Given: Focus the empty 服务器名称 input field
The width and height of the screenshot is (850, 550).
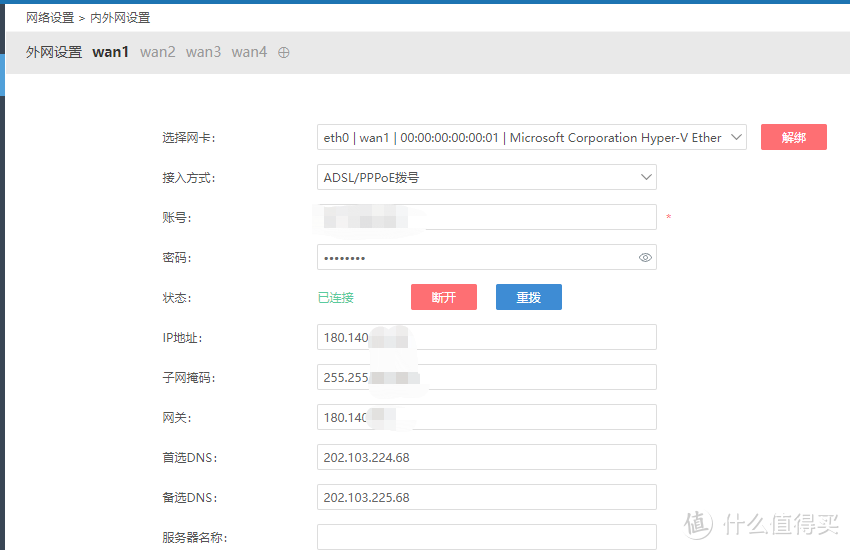Looking at the screenshot, I should pos(487,537).
